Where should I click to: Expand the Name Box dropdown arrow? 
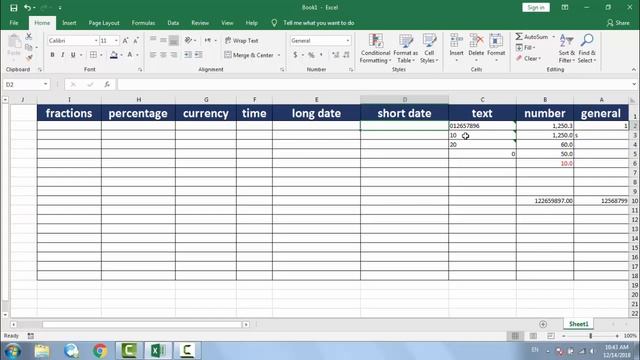coord(45,84)
